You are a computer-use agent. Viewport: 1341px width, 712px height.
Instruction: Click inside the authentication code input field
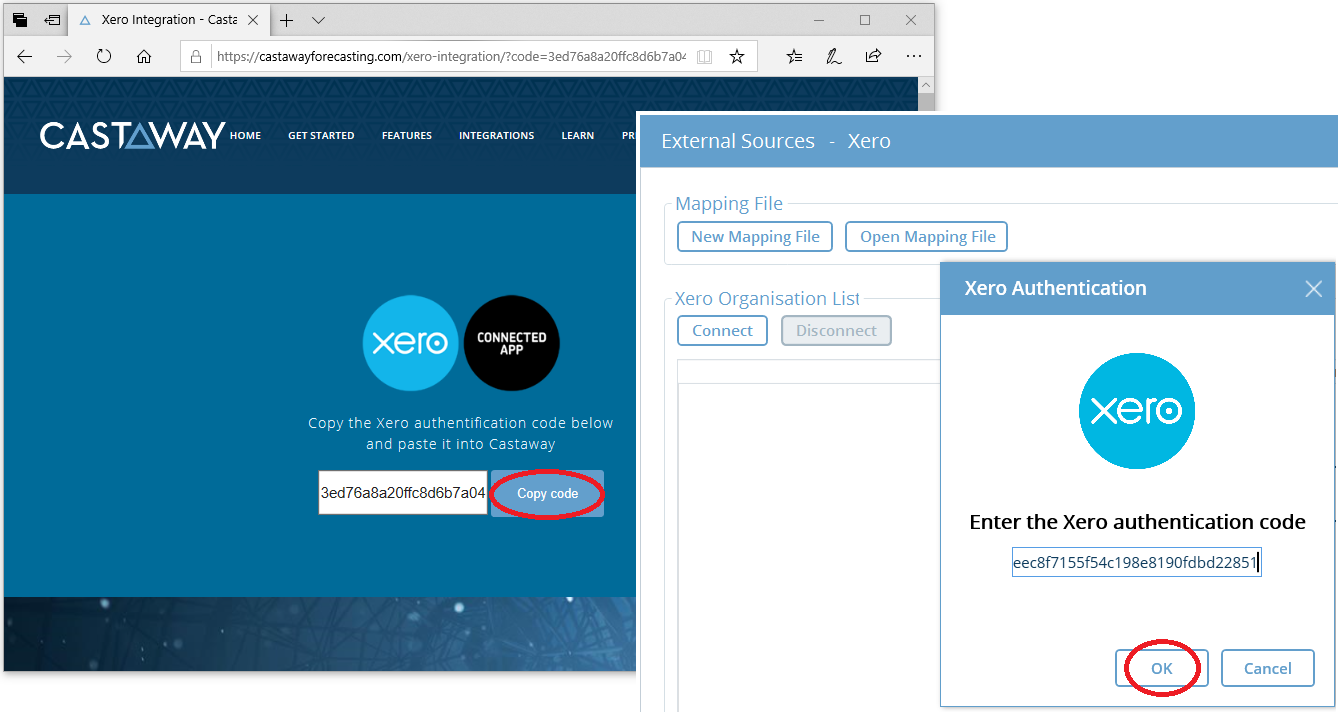click(x=1136, y=561)
